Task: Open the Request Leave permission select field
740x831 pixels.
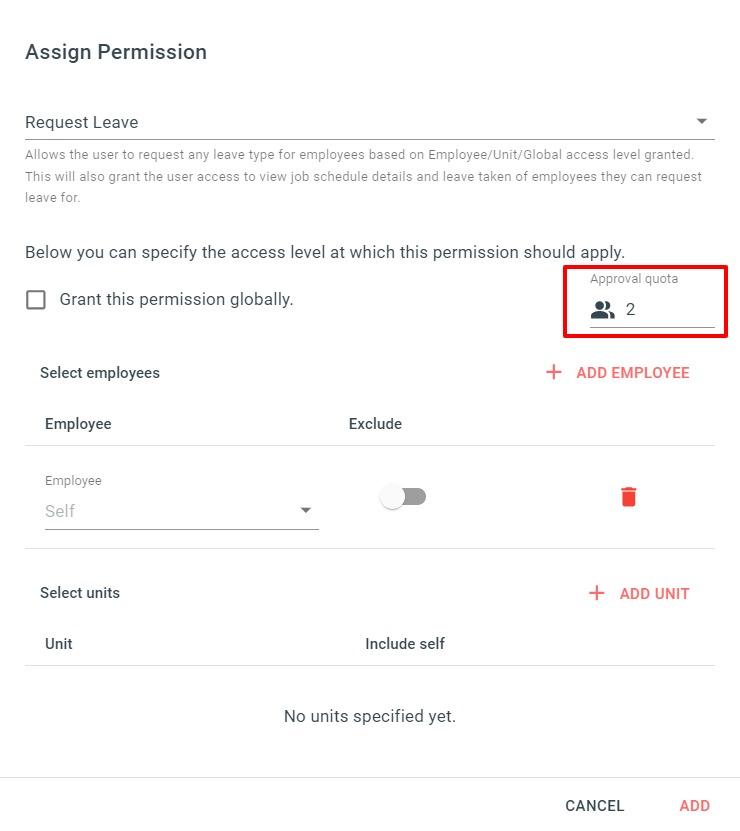Action: point(369,122)
